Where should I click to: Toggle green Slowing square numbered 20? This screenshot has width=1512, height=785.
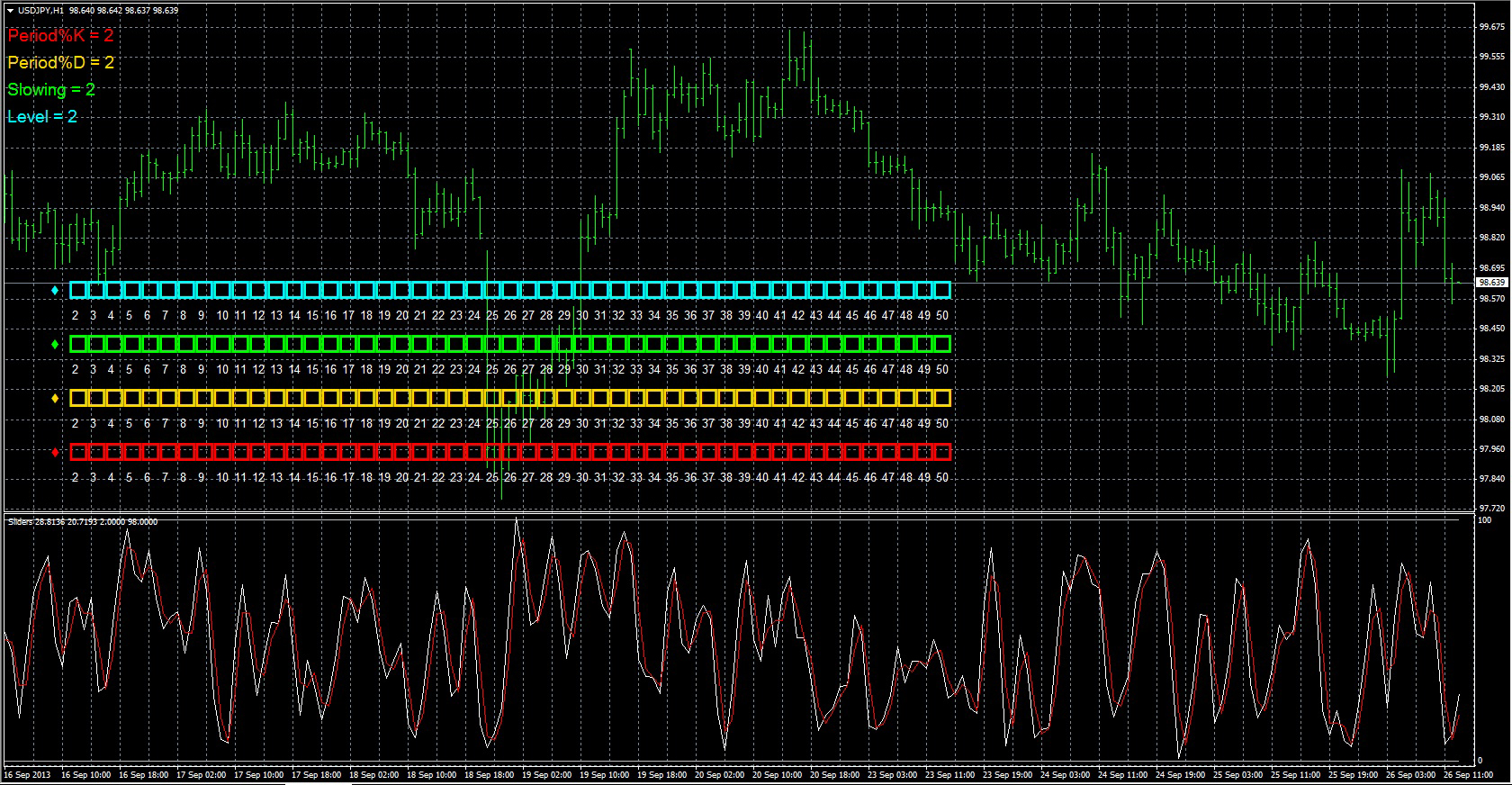click(402, 344)
